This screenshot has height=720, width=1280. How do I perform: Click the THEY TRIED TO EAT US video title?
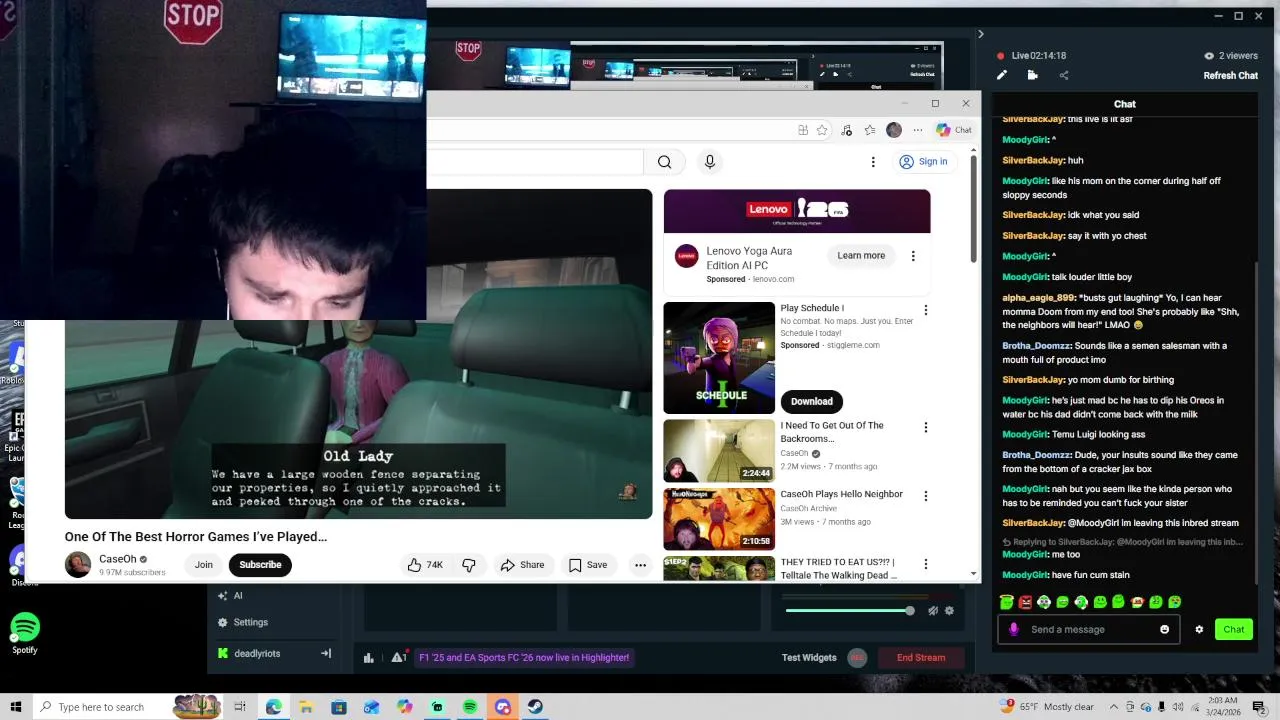click(837, 568)
